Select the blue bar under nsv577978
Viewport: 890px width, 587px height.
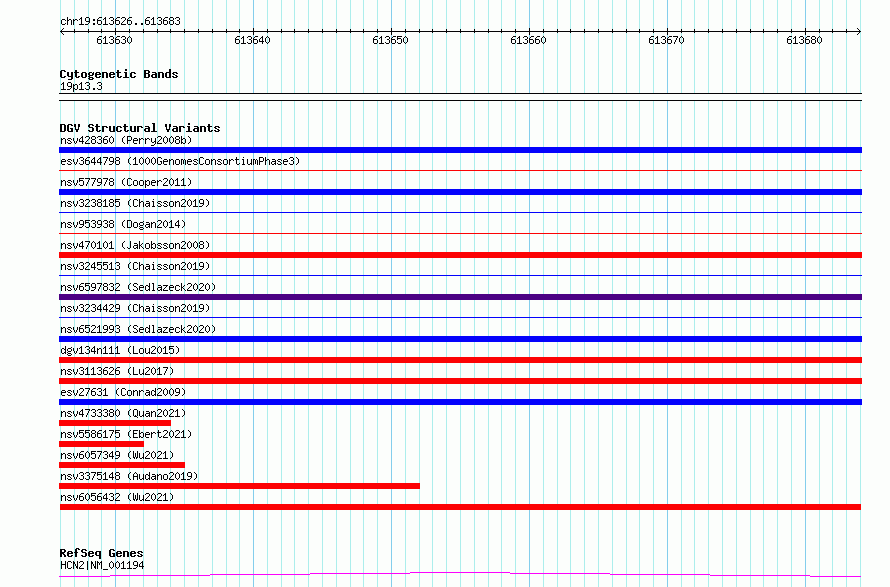click(460, 192)
